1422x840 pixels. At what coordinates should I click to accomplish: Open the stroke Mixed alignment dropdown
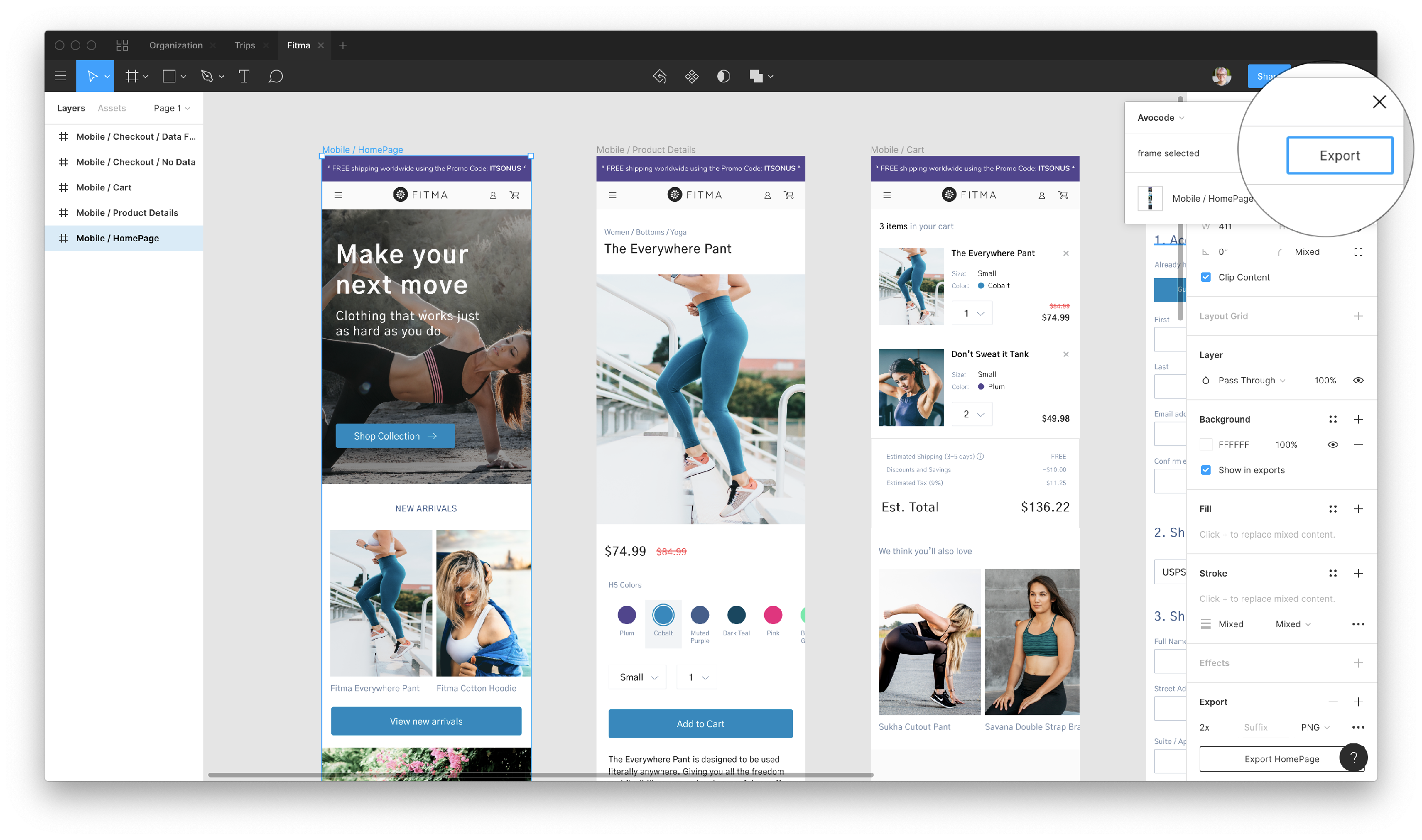(1293, 624)
